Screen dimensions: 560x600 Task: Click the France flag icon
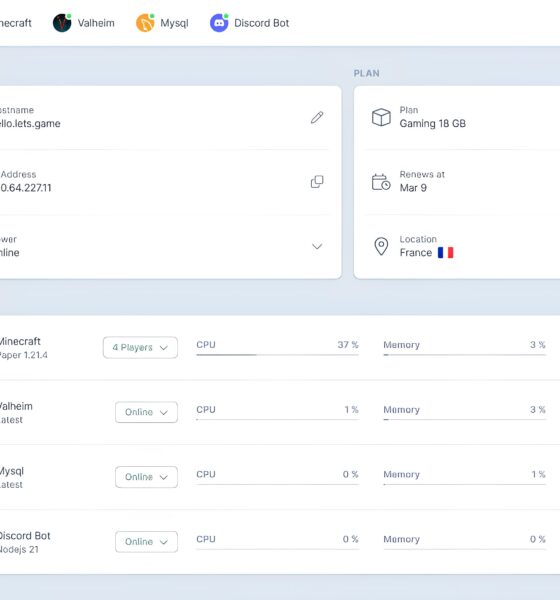446,253
